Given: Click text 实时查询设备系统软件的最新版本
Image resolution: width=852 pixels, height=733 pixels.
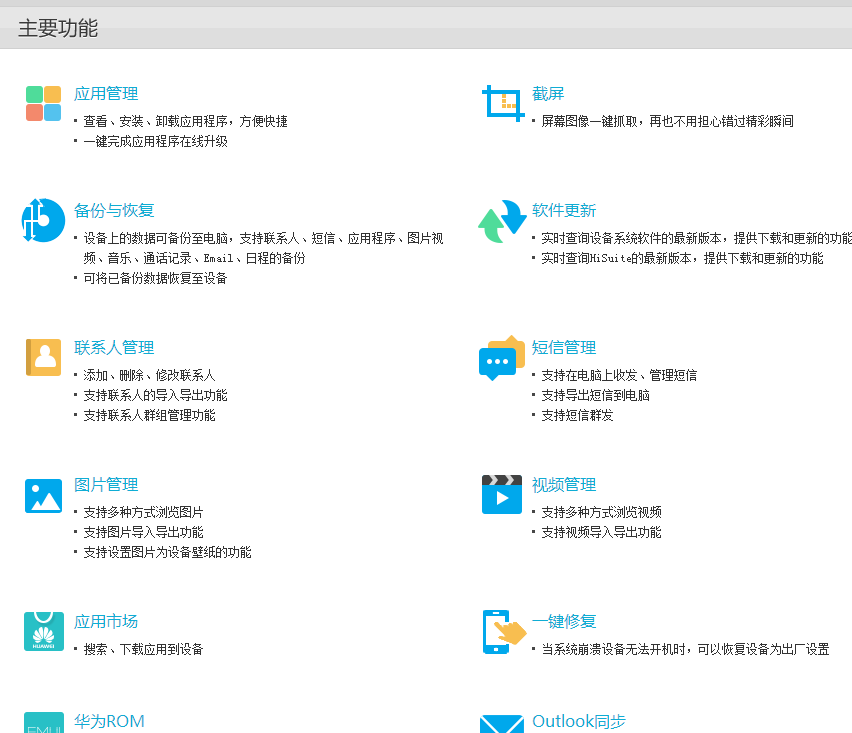Looking at the screenshot, I should click(631, 238).
